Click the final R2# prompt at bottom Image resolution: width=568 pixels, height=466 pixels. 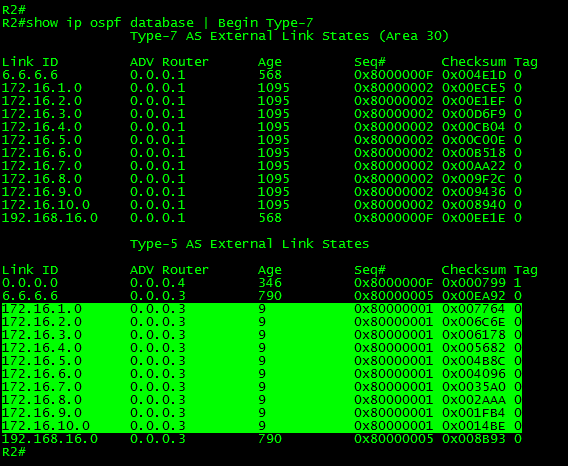[x=14, y=452]
